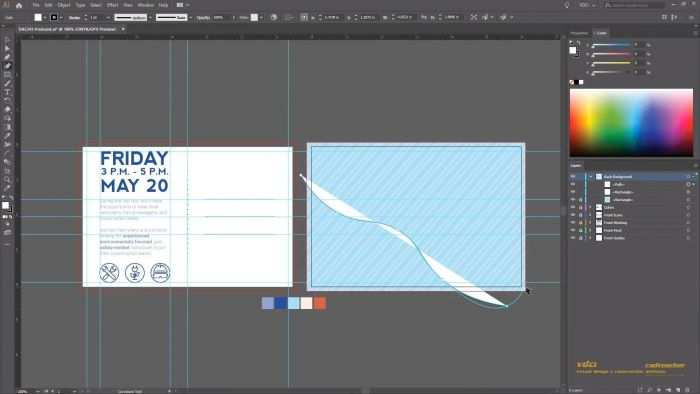The height and width of the screenshot is (394, 700).
Task: Click the yellow slider in Color panel
Action: pos(612,63)
